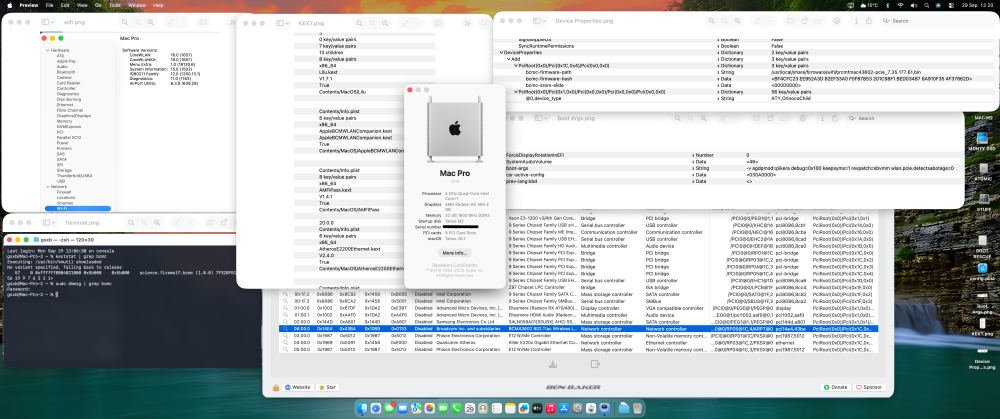Screen dimensions: 1000x419
Task: Zoom out in the Terminal.png Preview window
Action: (132, 223)
